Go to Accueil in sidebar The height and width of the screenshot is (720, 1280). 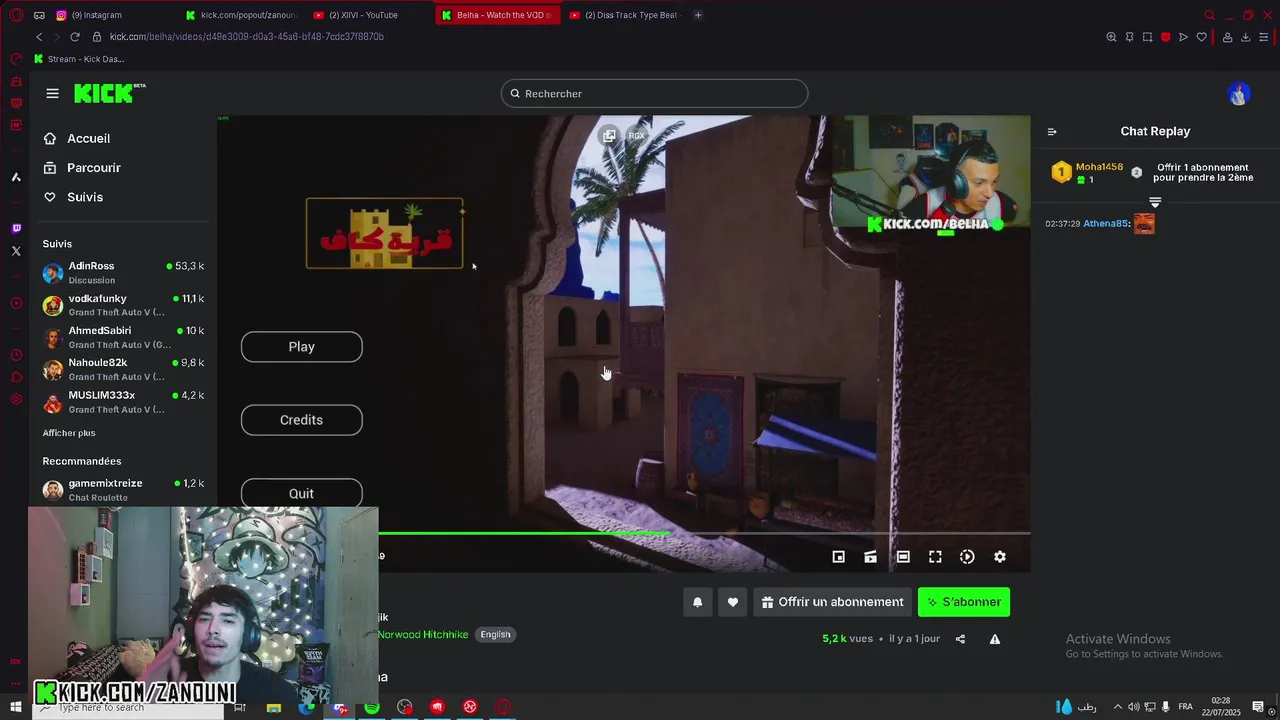77,139
